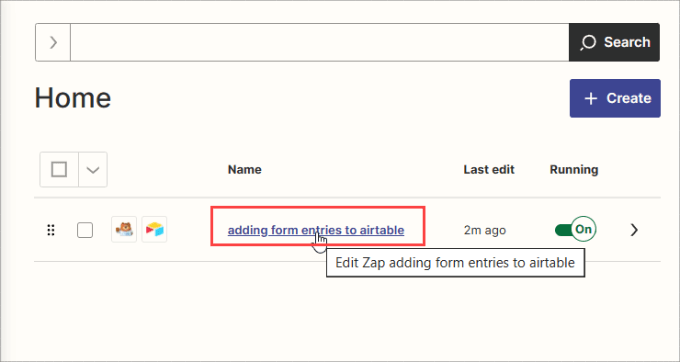Sort by the Name column header
The image size is (680, 362).
[245, 170]
